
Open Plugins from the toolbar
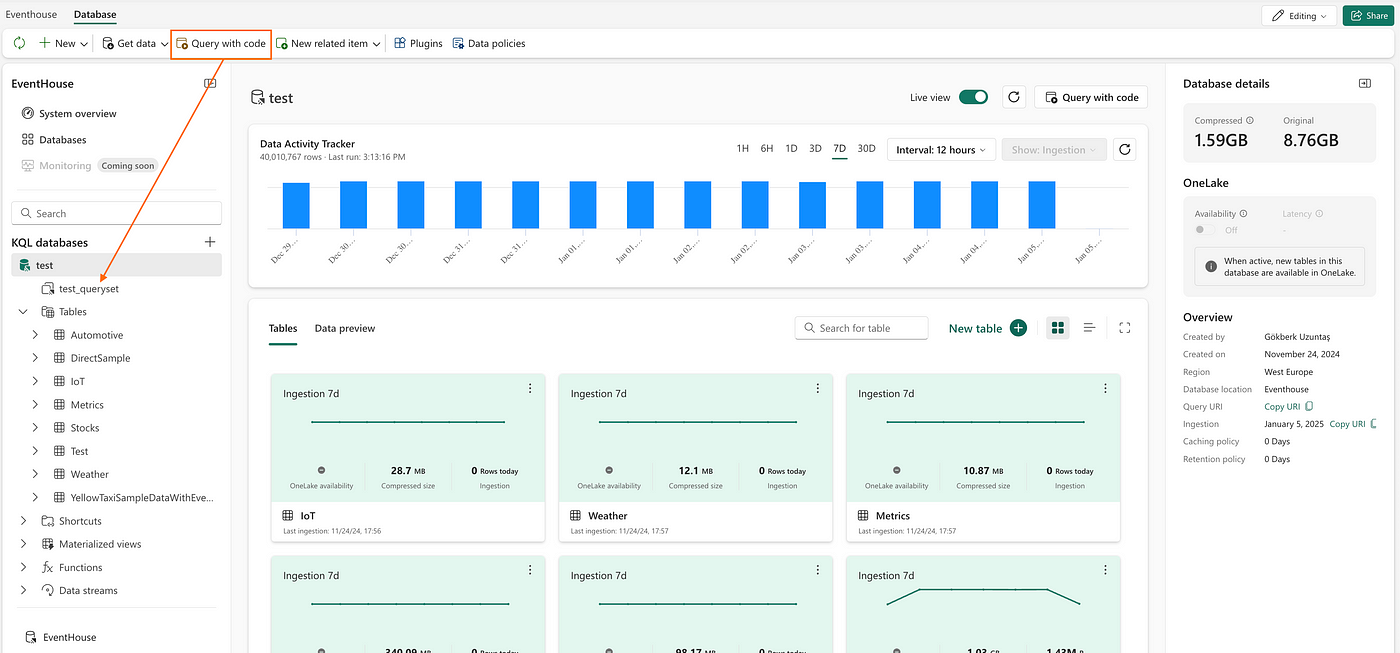pos(418,44)
